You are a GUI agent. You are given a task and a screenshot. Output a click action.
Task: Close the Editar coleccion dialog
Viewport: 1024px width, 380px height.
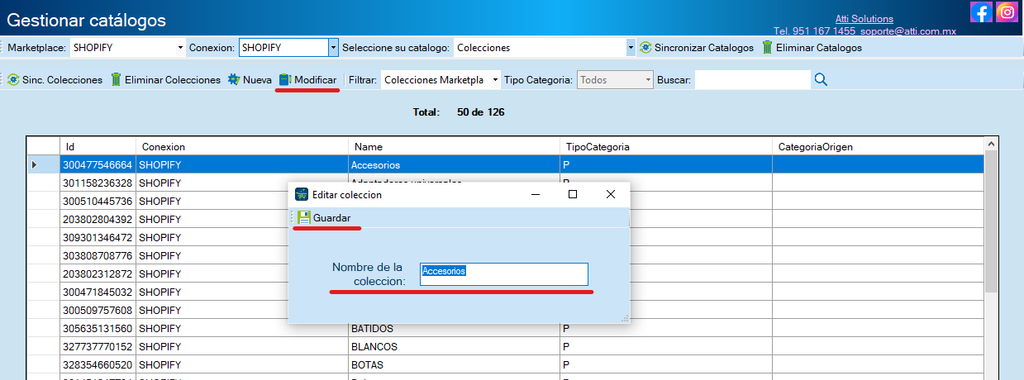click(x=611, y=194)
